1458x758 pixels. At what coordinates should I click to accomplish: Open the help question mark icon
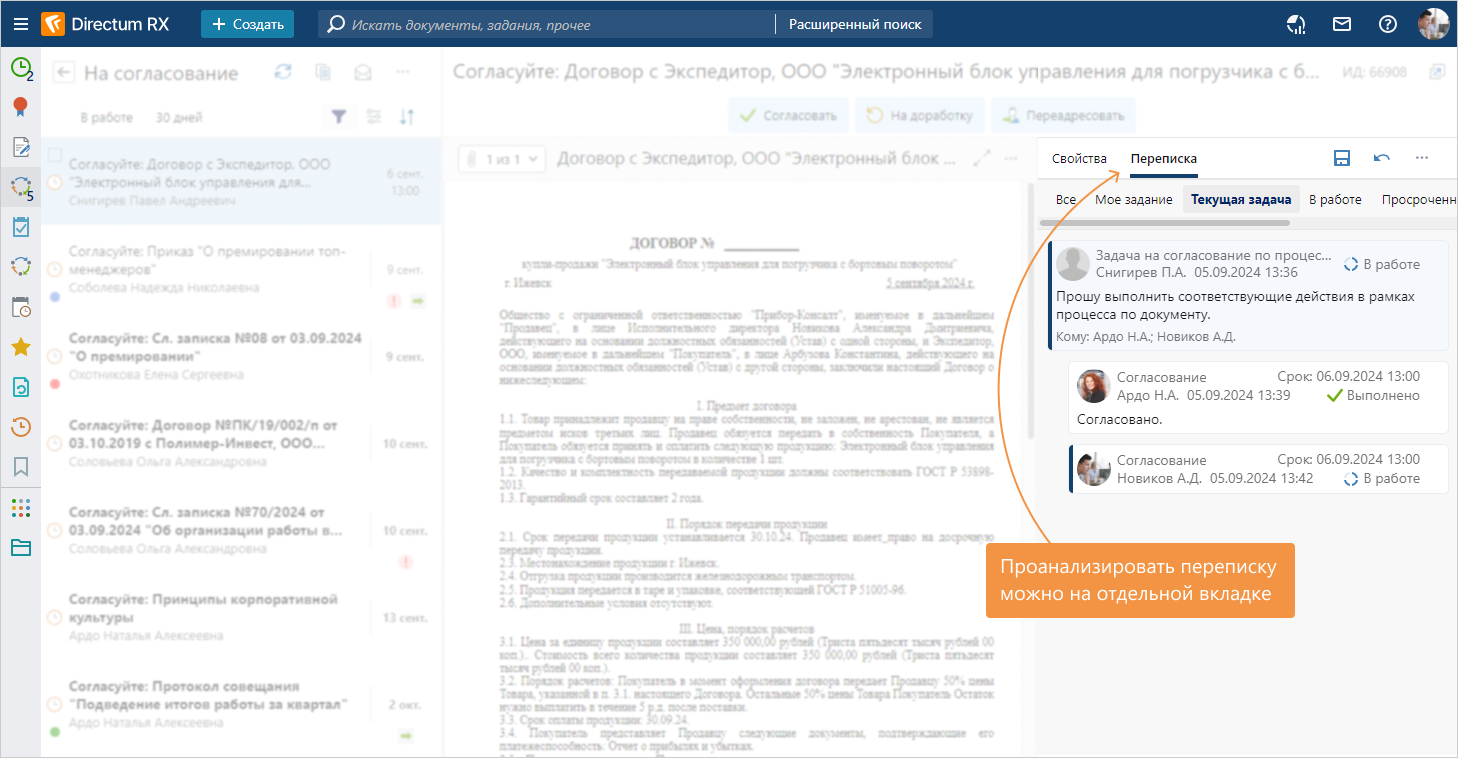pyautogui.click(x=1387, y=24)
